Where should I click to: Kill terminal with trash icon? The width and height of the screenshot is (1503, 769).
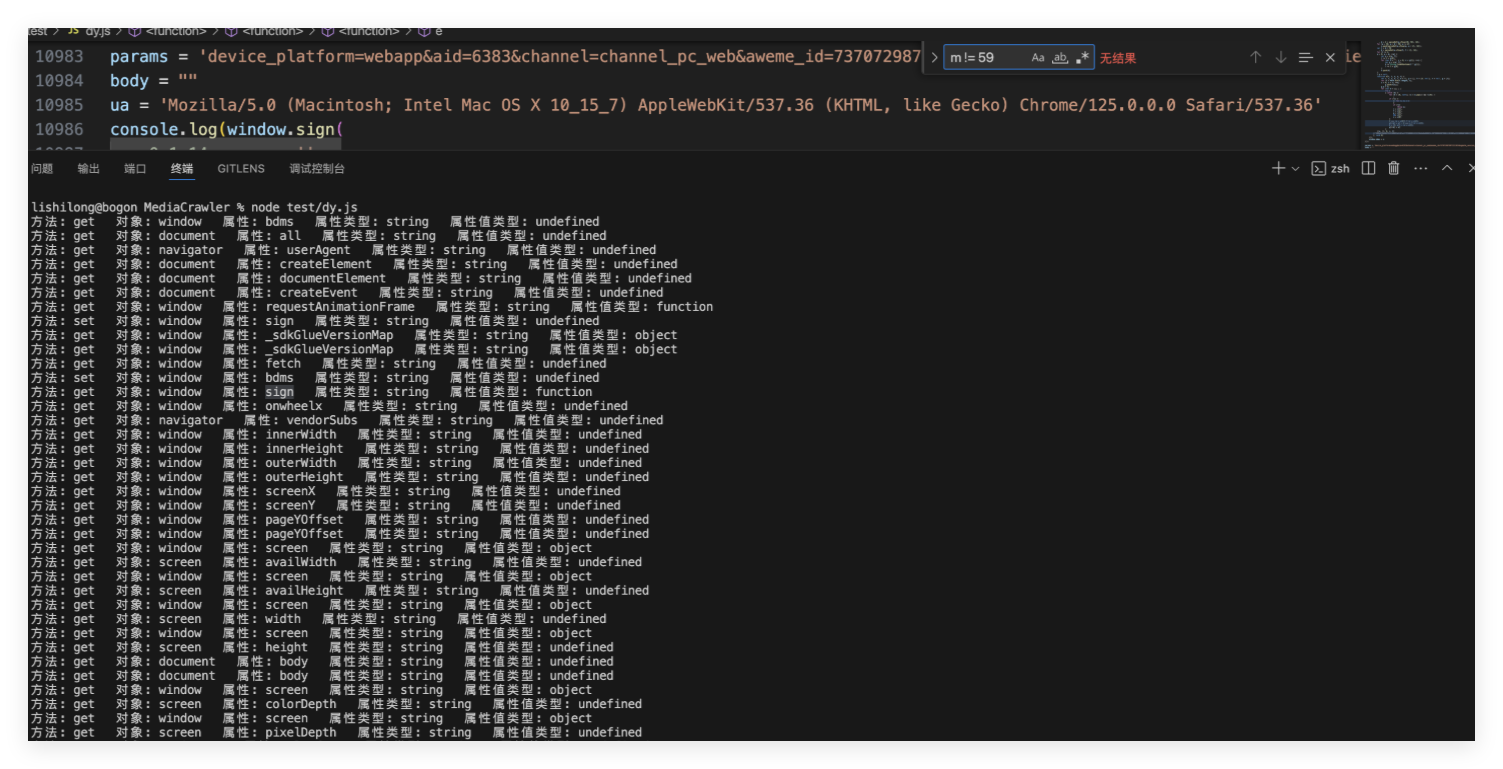coord(1394,168)
